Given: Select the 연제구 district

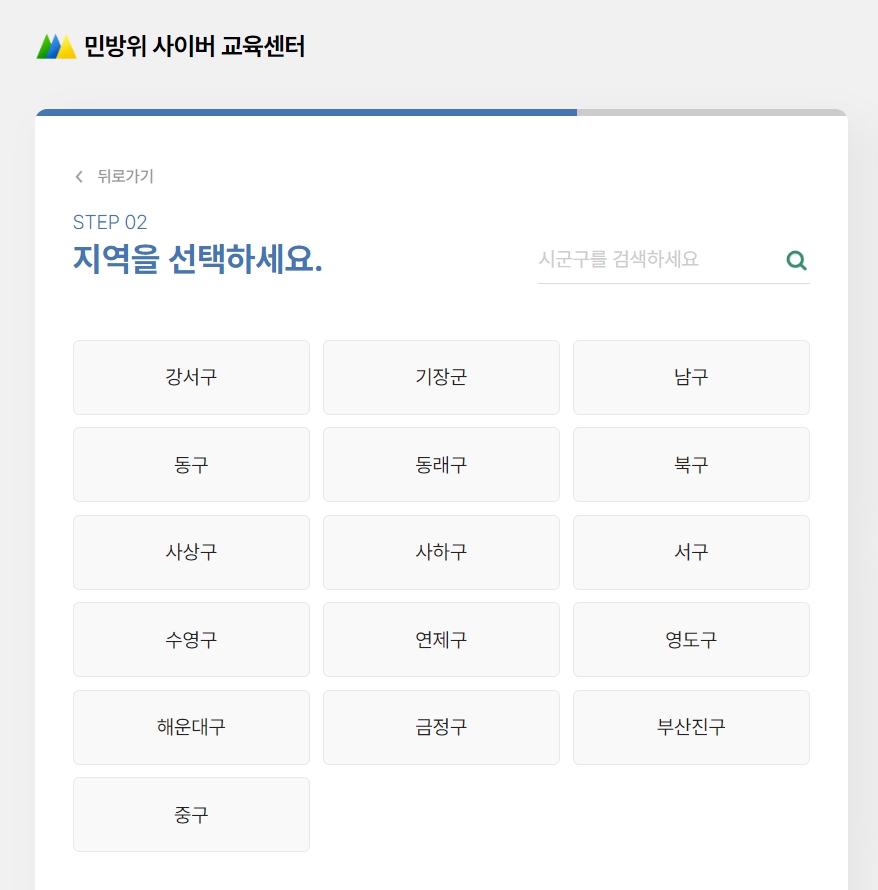Looking at the screenshot, I should (x=441, y=639).
